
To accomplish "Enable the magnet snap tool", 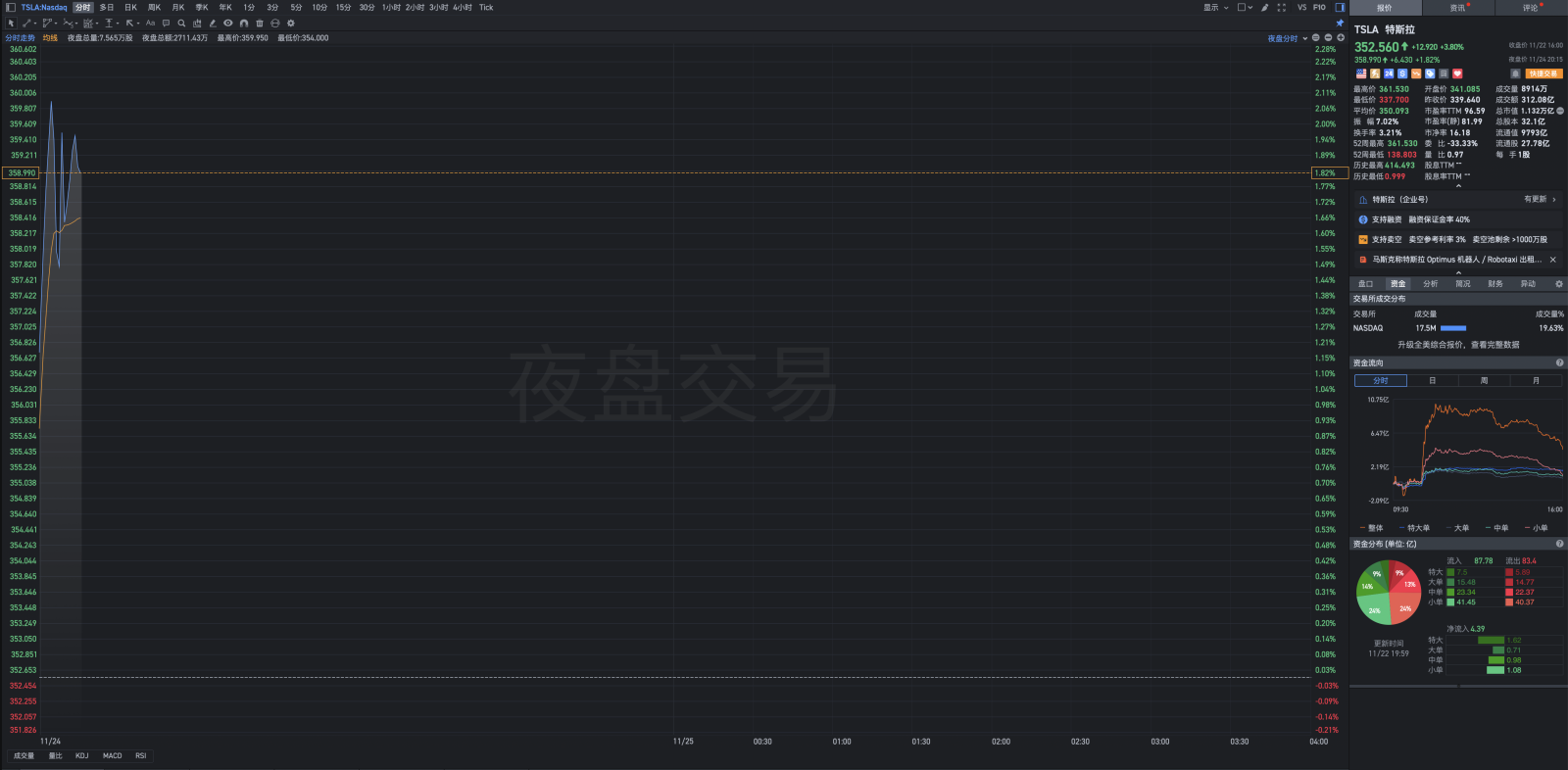I will [x=244, y=23].
